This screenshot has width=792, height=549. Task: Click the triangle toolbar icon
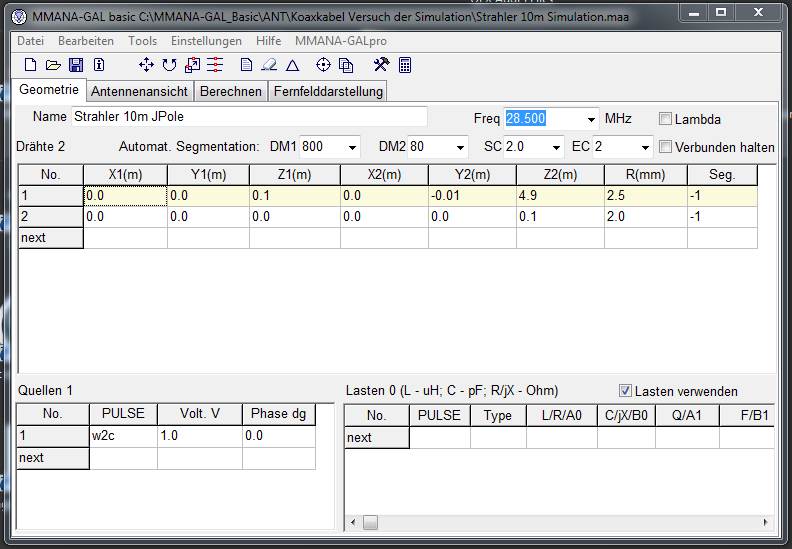(292, 65)
